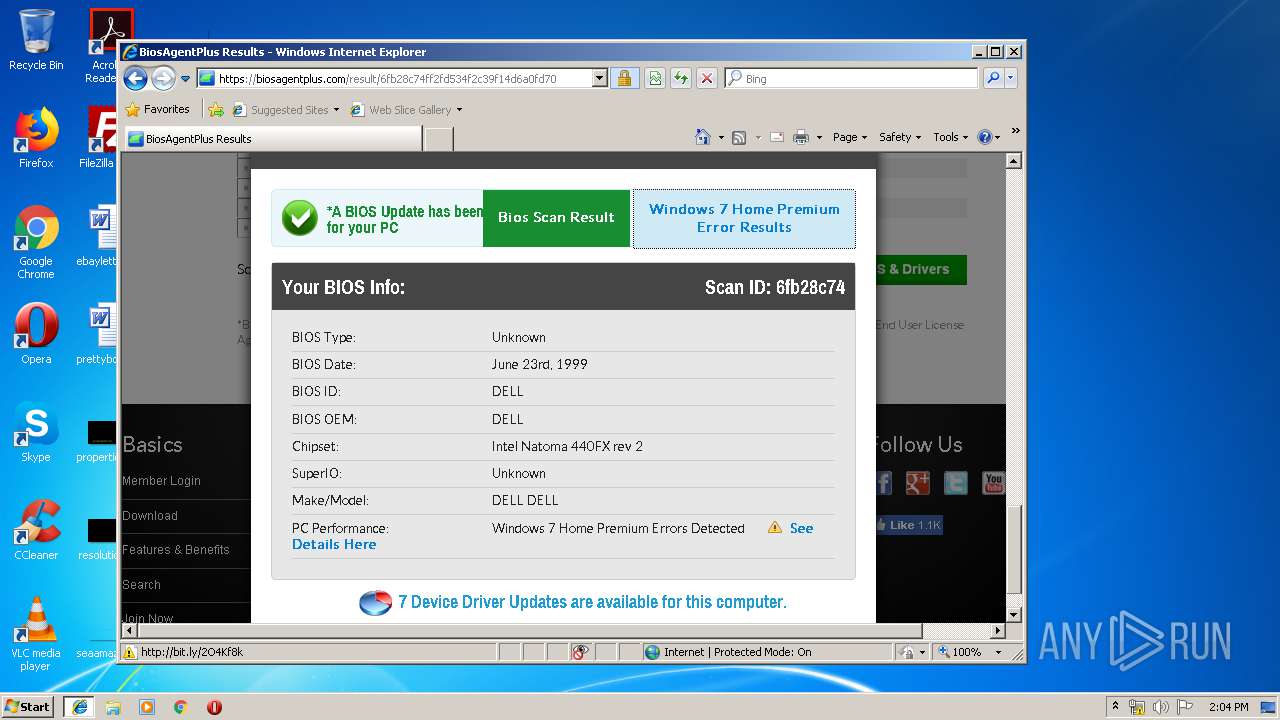Viewport: 1280px width, 720px height.
Task: Open Features & Benefits footer link
Action: point(176,550)
